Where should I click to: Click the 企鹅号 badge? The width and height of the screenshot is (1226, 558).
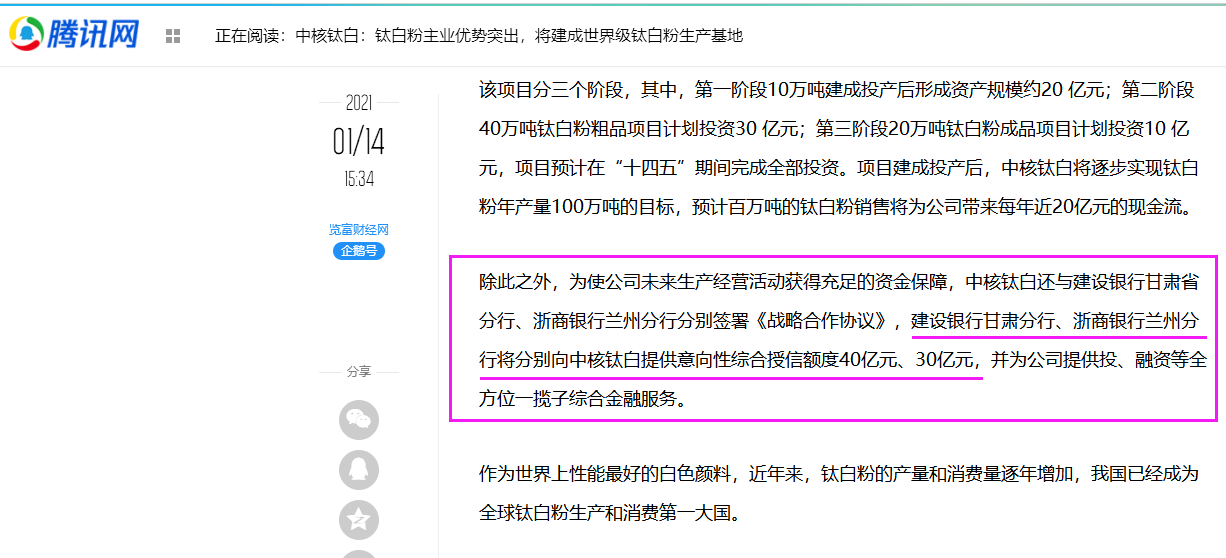359,251
